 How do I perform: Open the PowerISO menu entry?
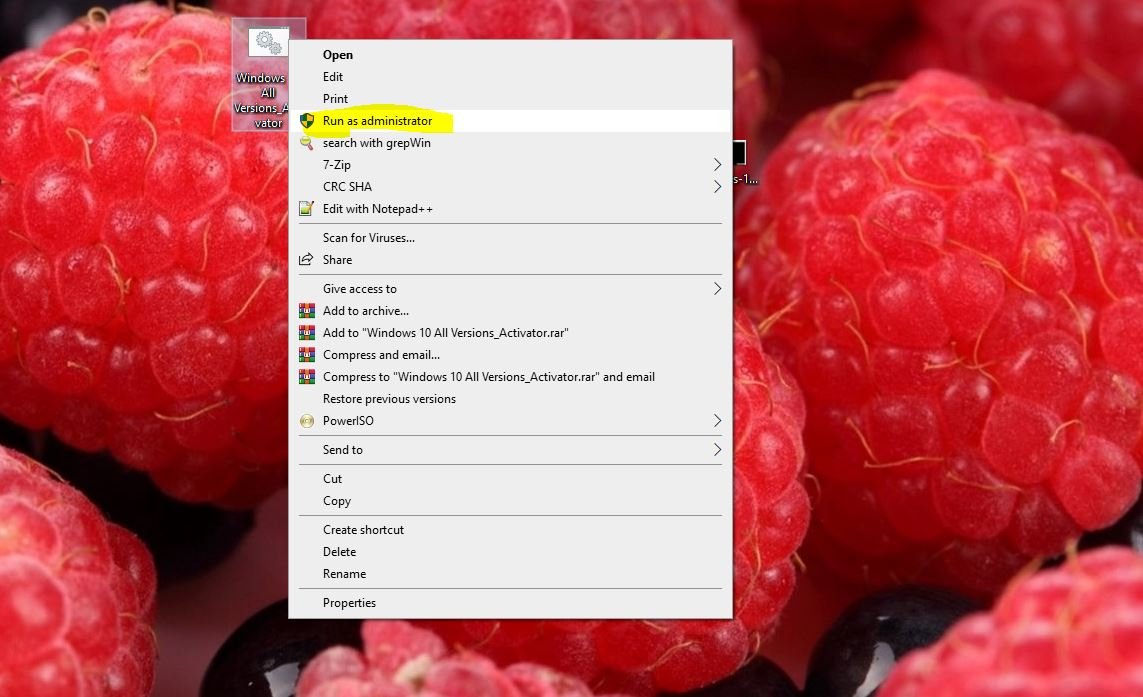coord(510,421)
